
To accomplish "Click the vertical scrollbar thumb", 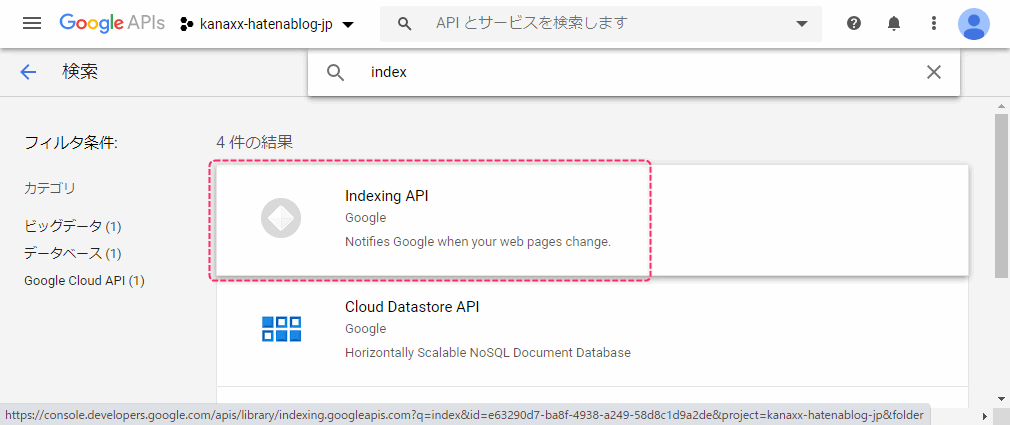I will pos(1001,196).
